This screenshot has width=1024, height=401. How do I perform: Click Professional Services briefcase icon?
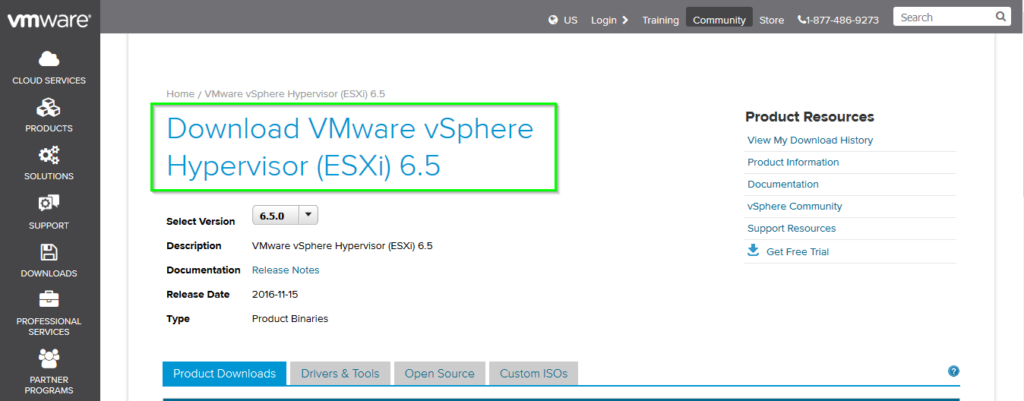tap(49, 300)
